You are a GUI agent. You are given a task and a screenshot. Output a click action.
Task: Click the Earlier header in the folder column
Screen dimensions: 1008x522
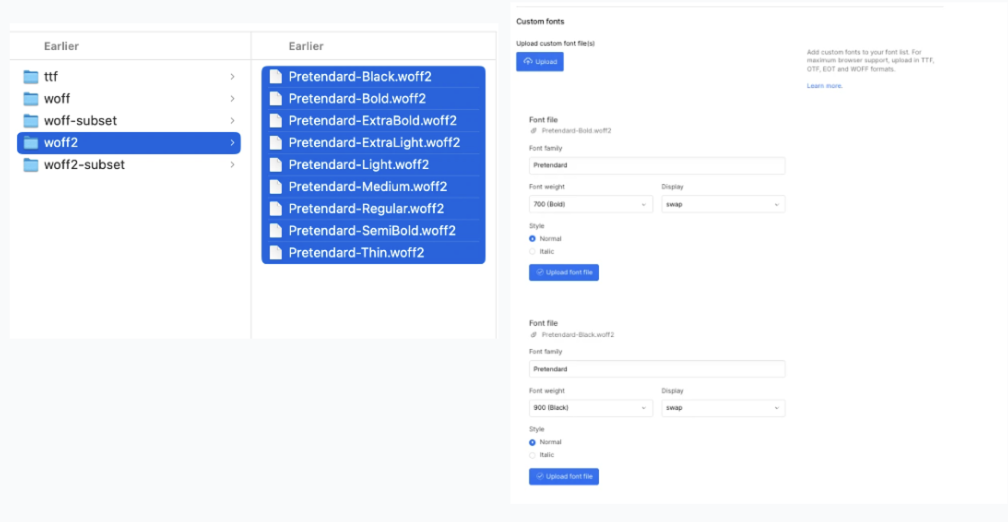tap(61, 46)
